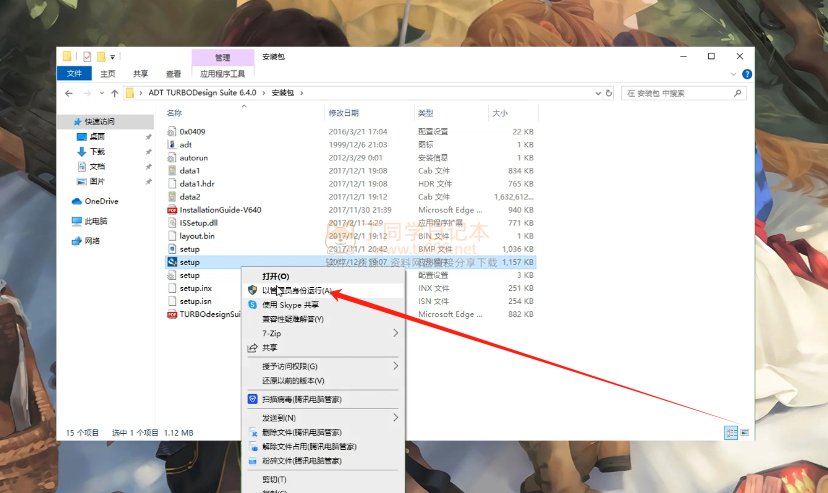Image resolution: width=828 pixels, height=493 pixels.
Task: Click the pin icon beside 下载
Action: pos(148,151)
